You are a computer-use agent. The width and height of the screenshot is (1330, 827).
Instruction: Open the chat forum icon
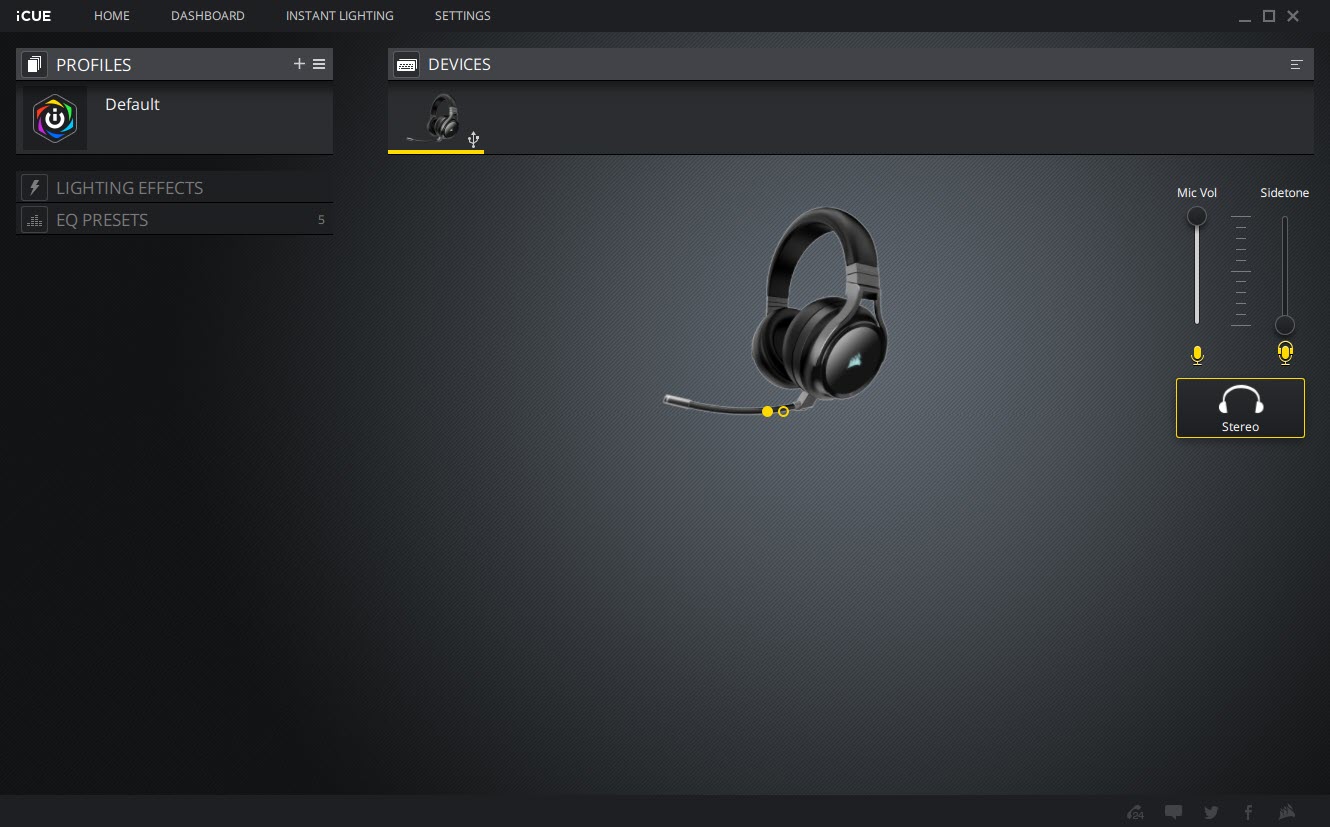coord(1174,812)
